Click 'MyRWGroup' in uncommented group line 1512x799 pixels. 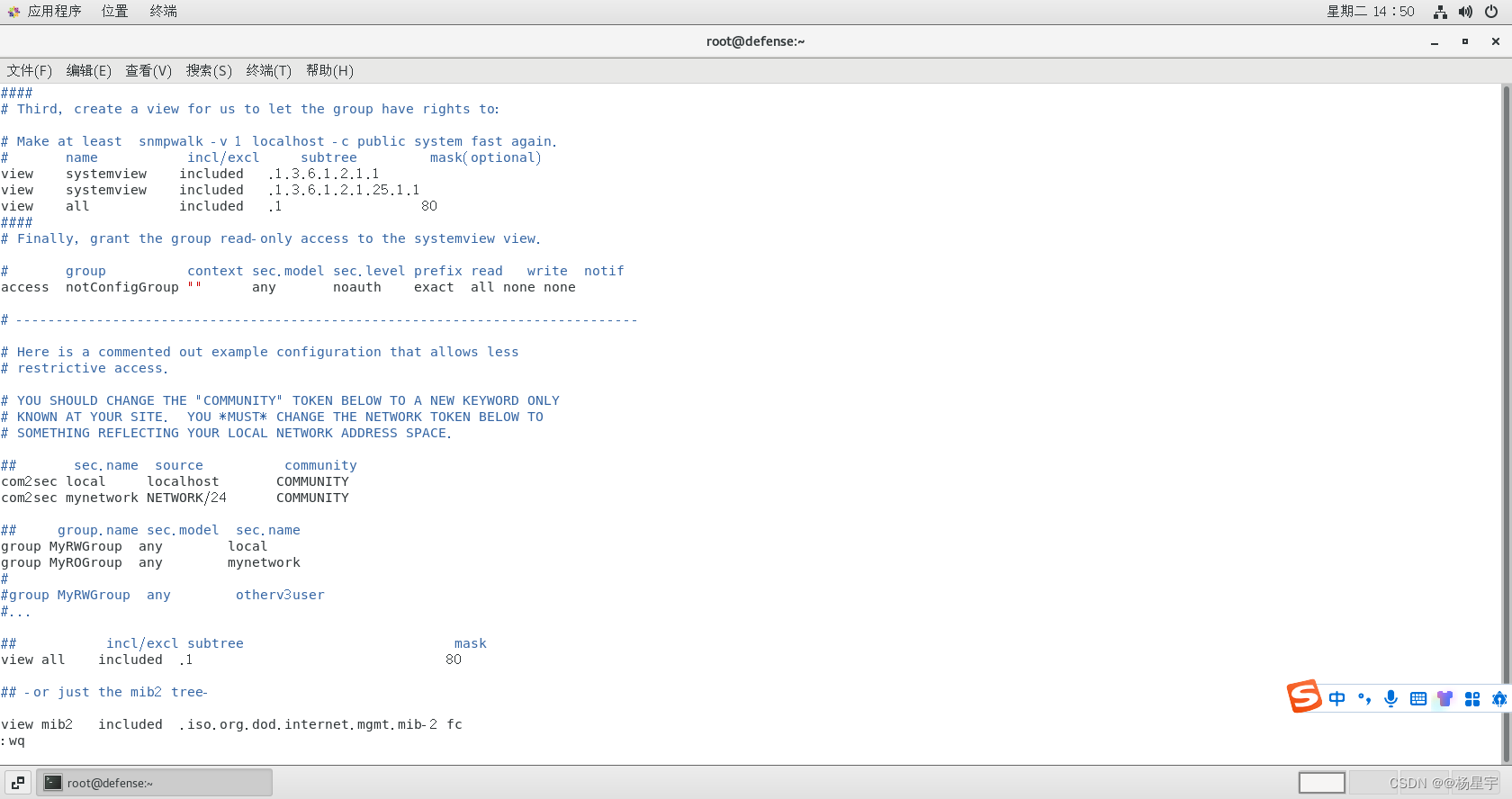[x=85, y=546]
